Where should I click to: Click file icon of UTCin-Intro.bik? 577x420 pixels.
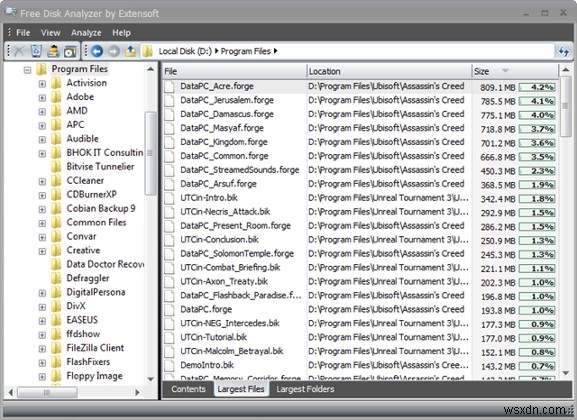point(169,198)
